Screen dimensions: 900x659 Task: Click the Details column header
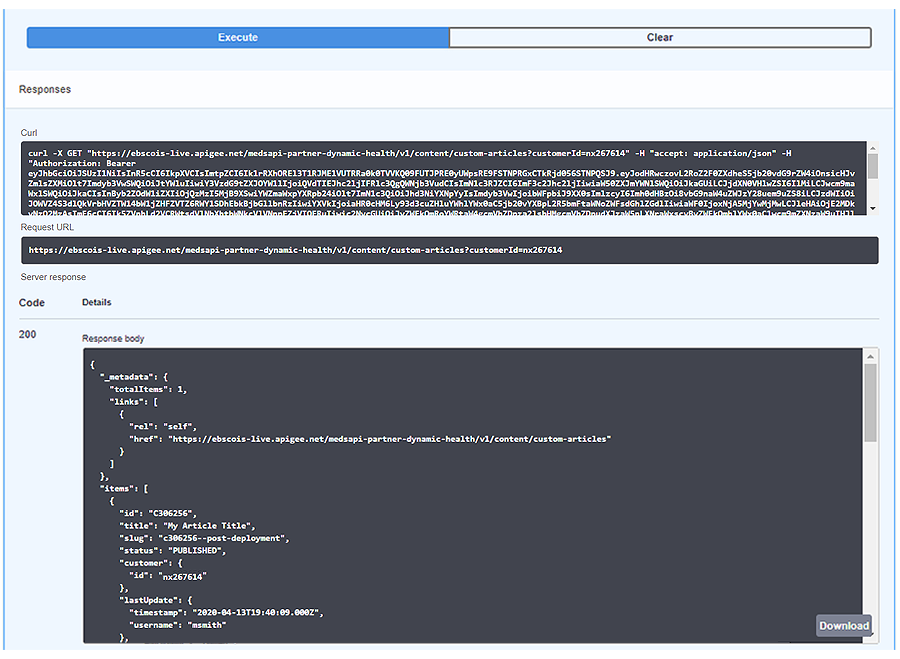97,302
